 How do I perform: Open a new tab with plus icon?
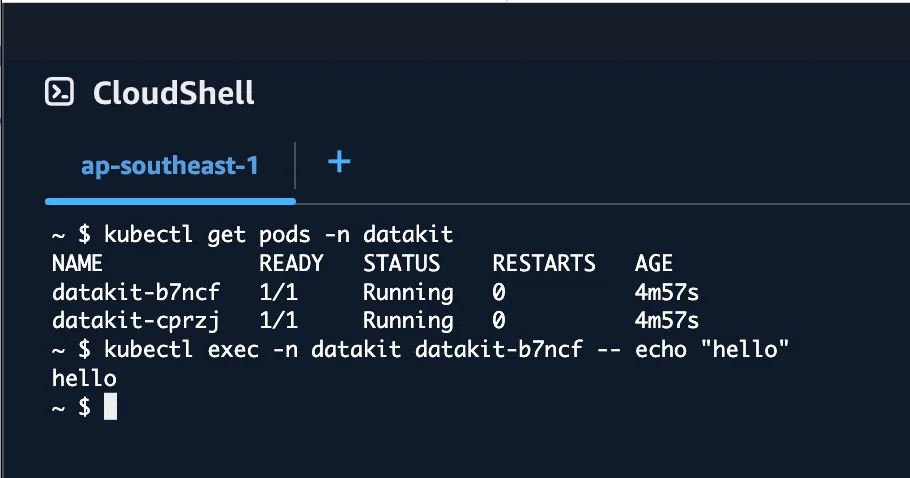[x=339, y=161]
